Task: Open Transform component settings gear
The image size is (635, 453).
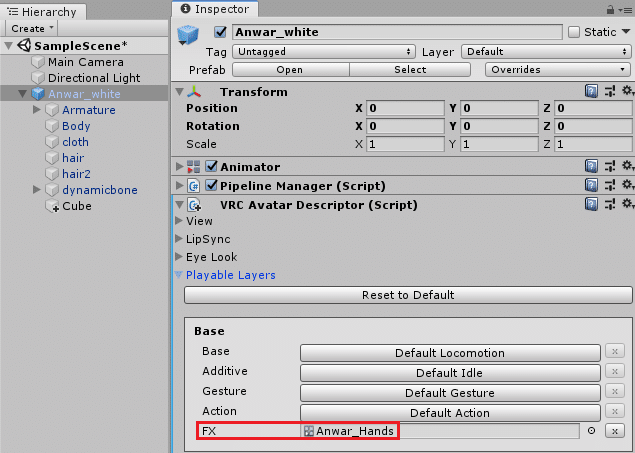Action: [x=627, y=91]
